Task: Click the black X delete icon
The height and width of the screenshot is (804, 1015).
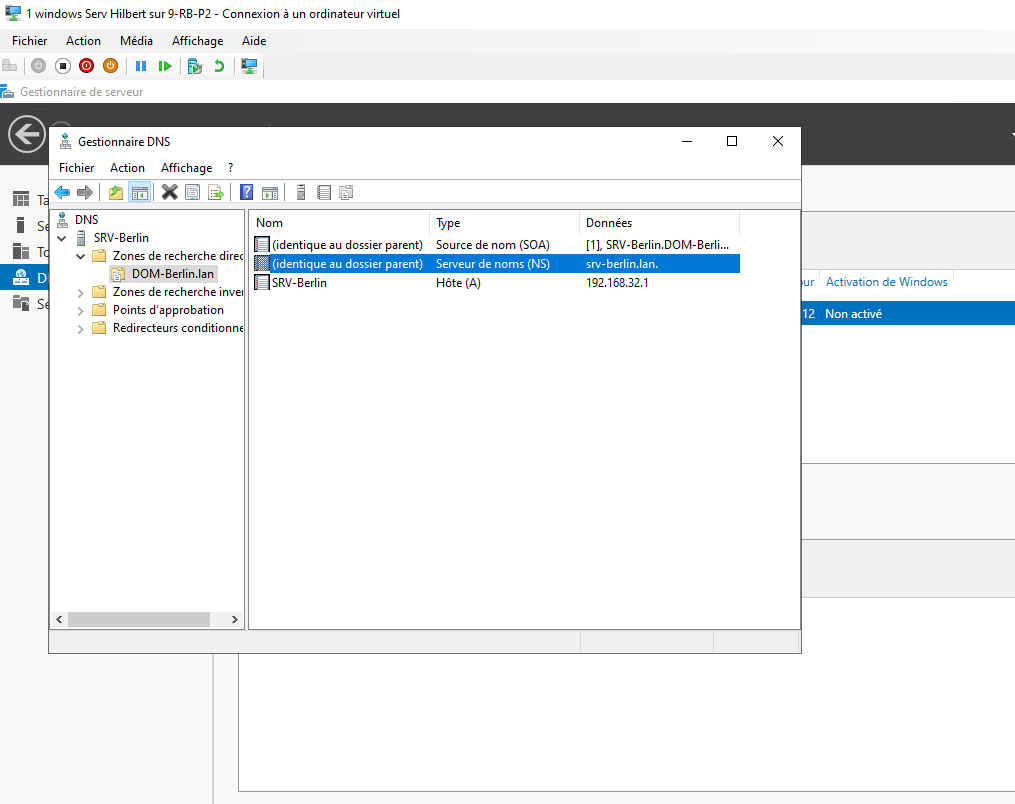Action: [x=169, y=192]
